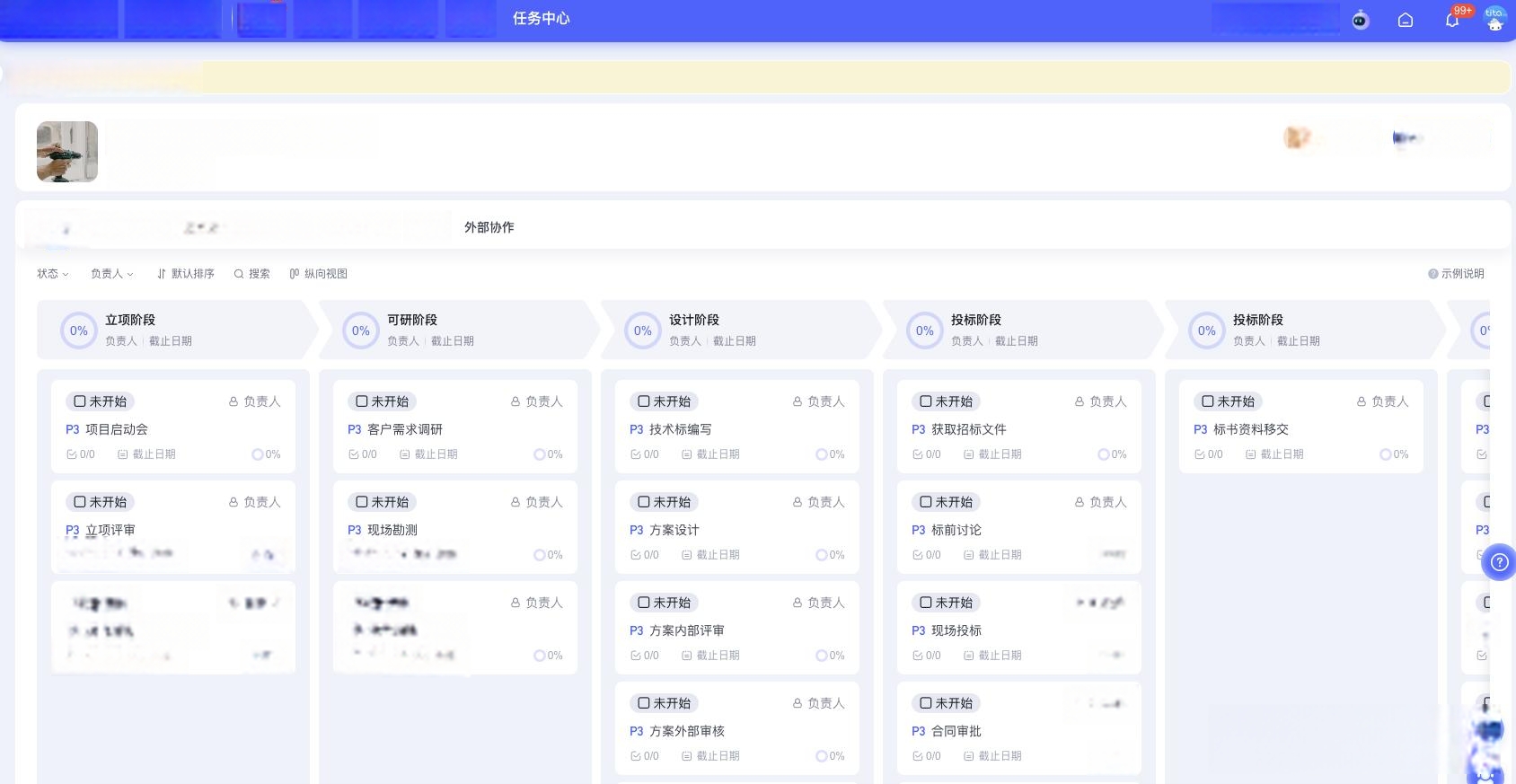
Task: Click the 0% progress on 客户需求调研 card
Action: (x=548, y=454)
